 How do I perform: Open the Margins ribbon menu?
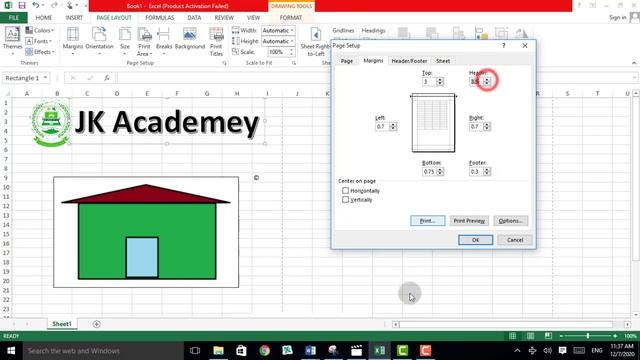pyautogui.click(x=73, y=41)
